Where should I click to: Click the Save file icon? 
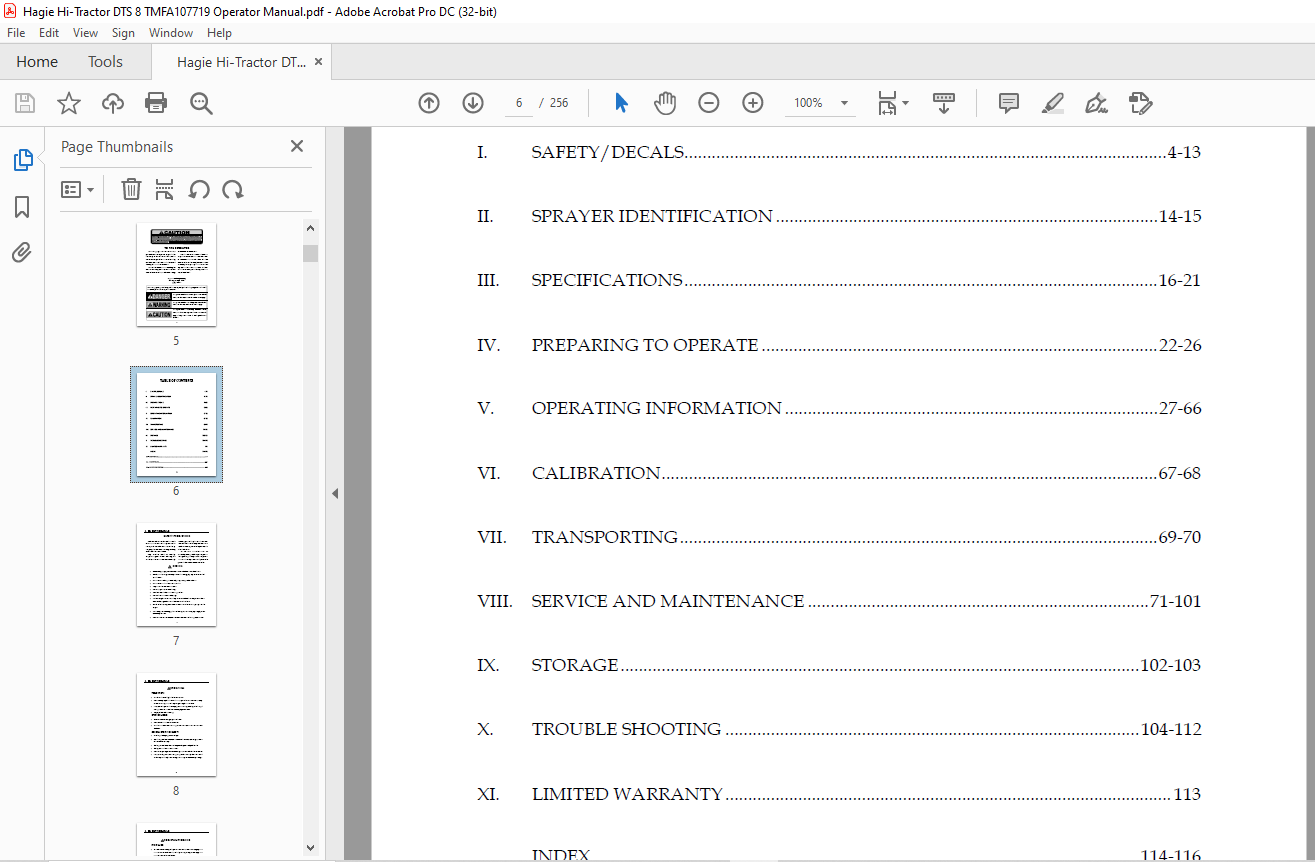25,103
